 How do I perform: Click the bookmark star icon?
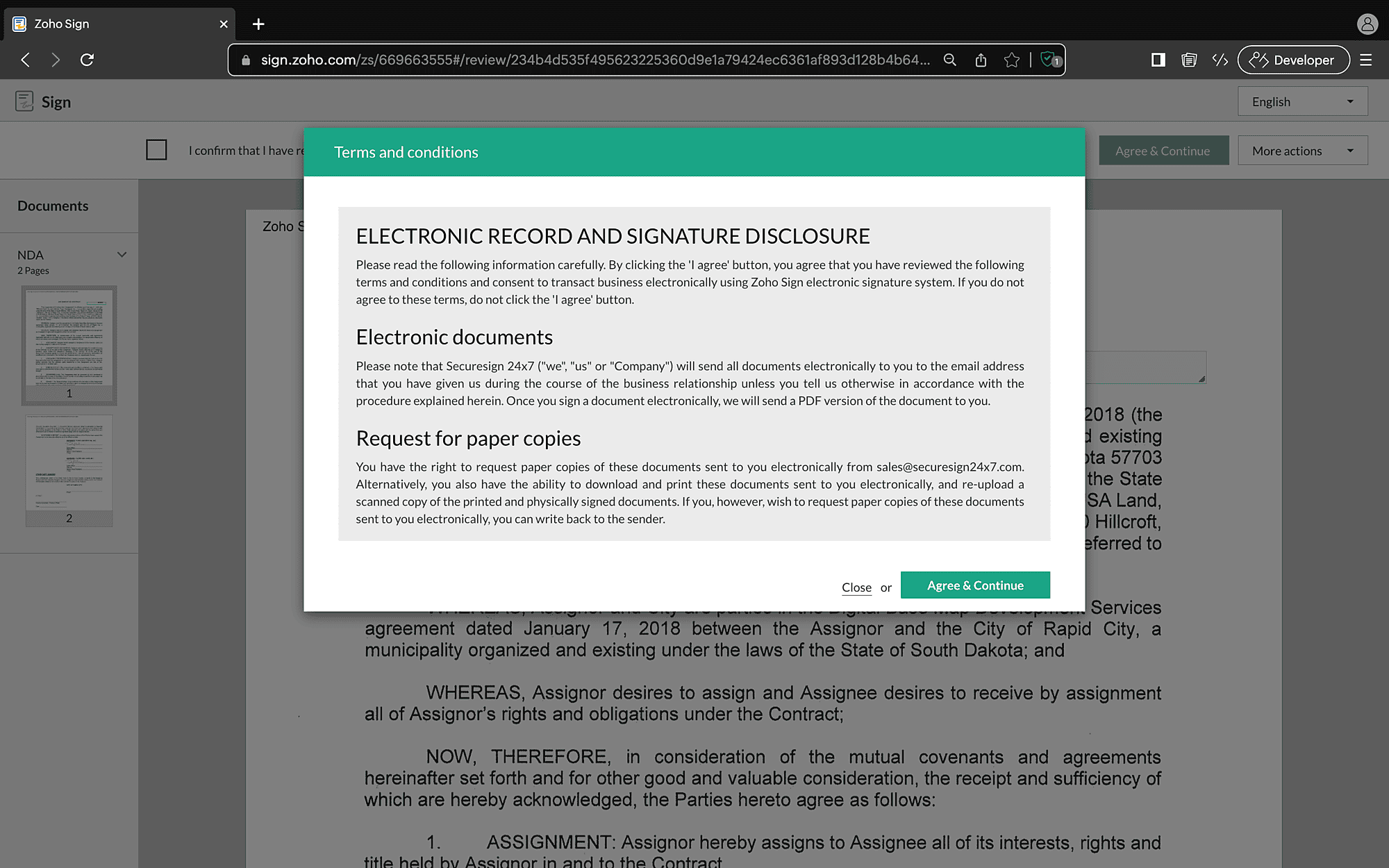pos(1012,60)
